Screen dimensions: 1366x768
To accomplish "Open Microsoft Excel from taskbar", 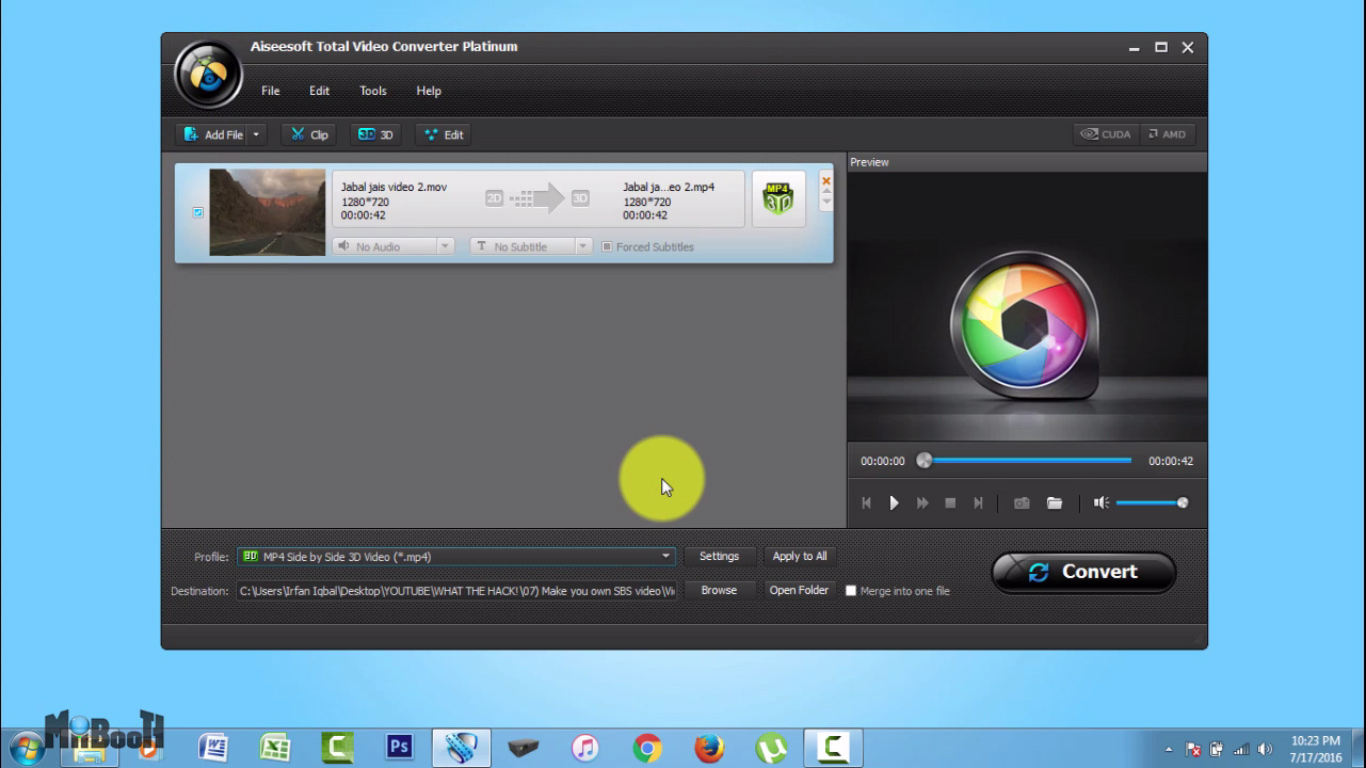I will click(x=275, y=748).
